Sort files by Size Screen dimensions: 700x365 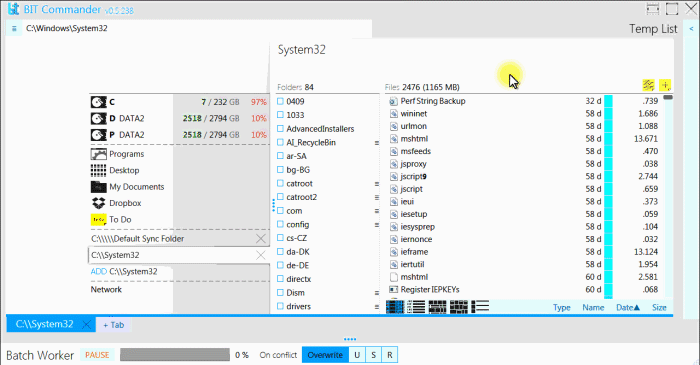coord(659,307)
